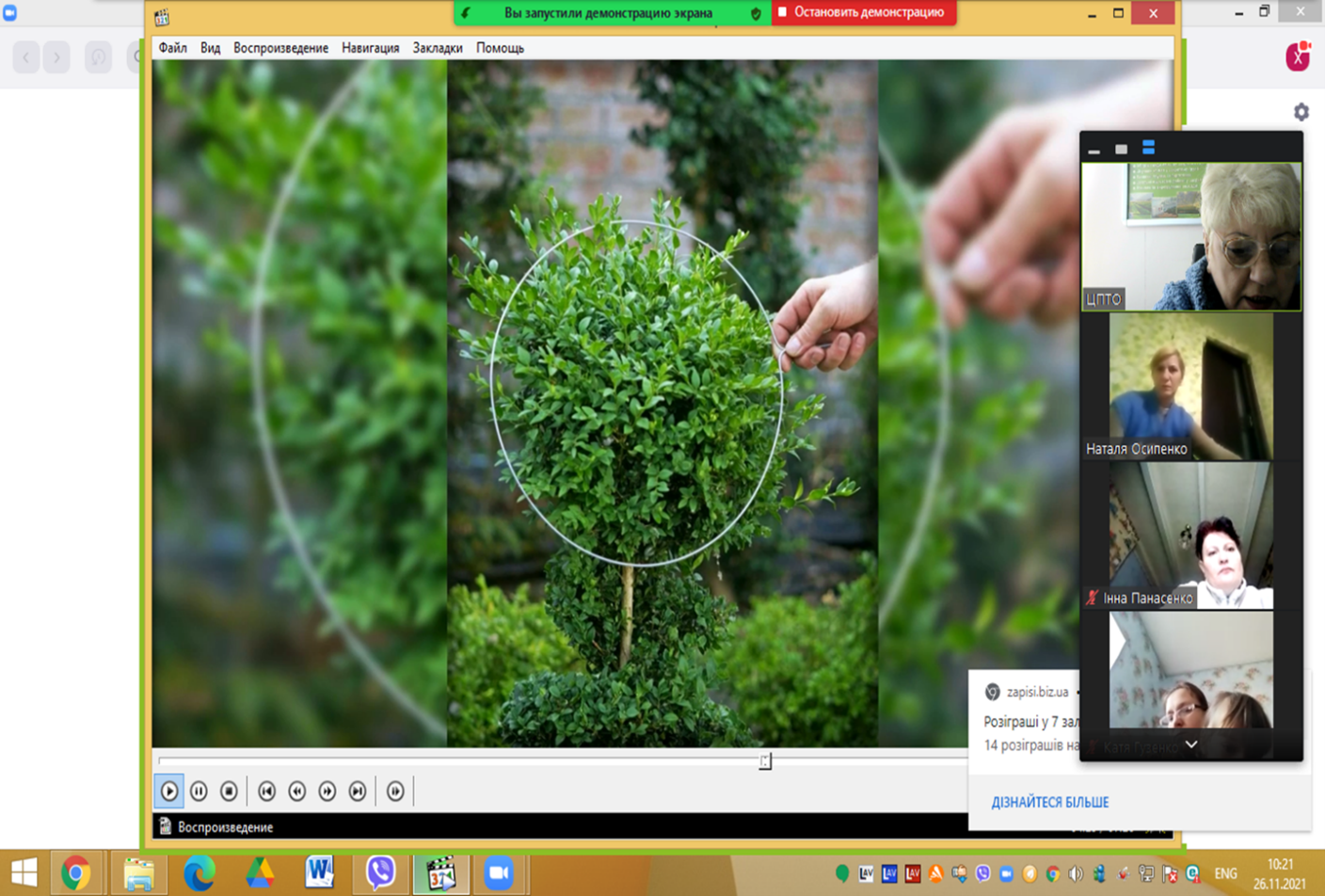This screenshot has width=1325, height=896.
Task: Stop sharing via Остановить демонстрацию button
Action: (863, 12)
